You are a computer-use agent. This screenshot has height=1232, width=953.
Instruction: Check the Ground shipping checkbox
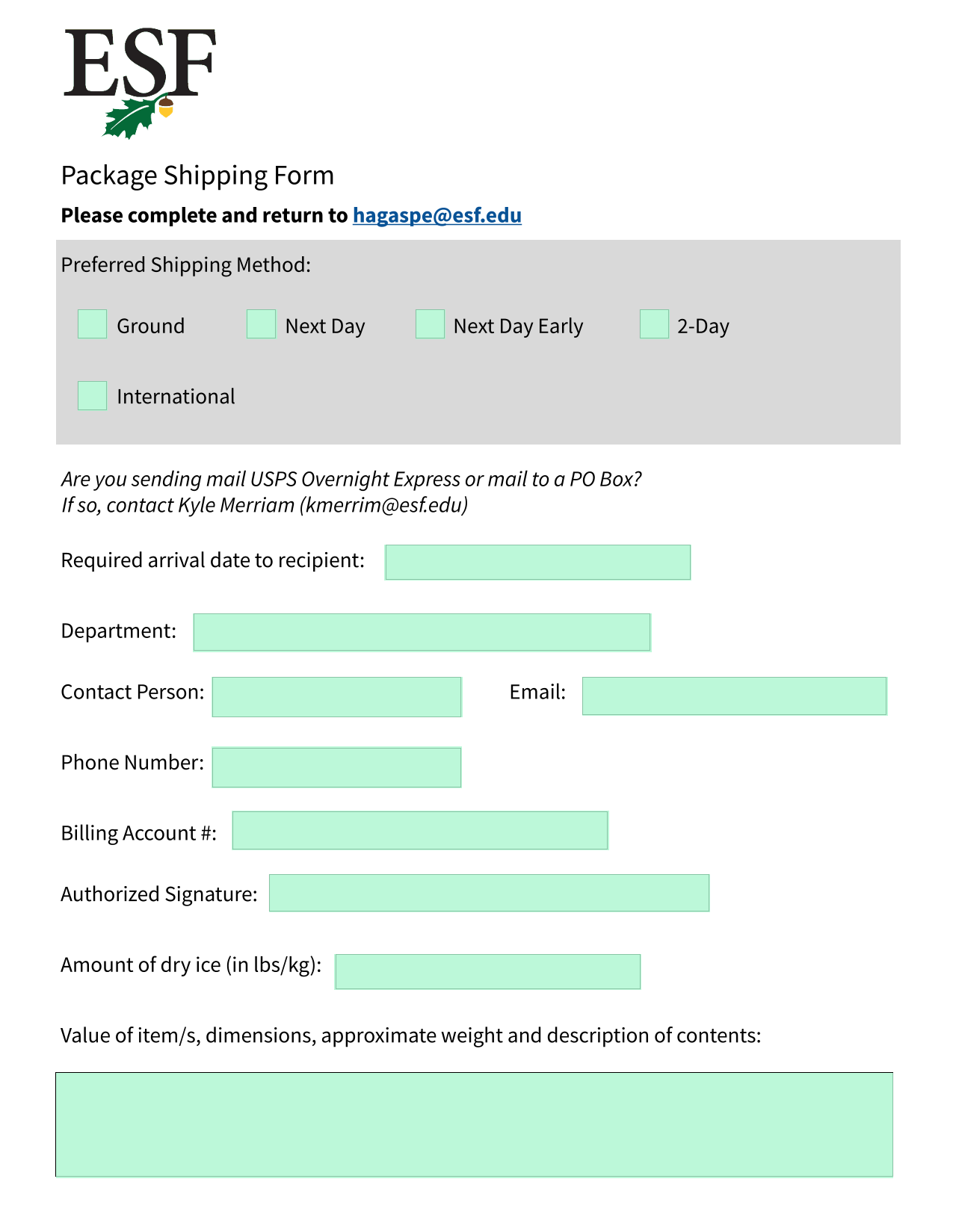click(x=93, y=324)
